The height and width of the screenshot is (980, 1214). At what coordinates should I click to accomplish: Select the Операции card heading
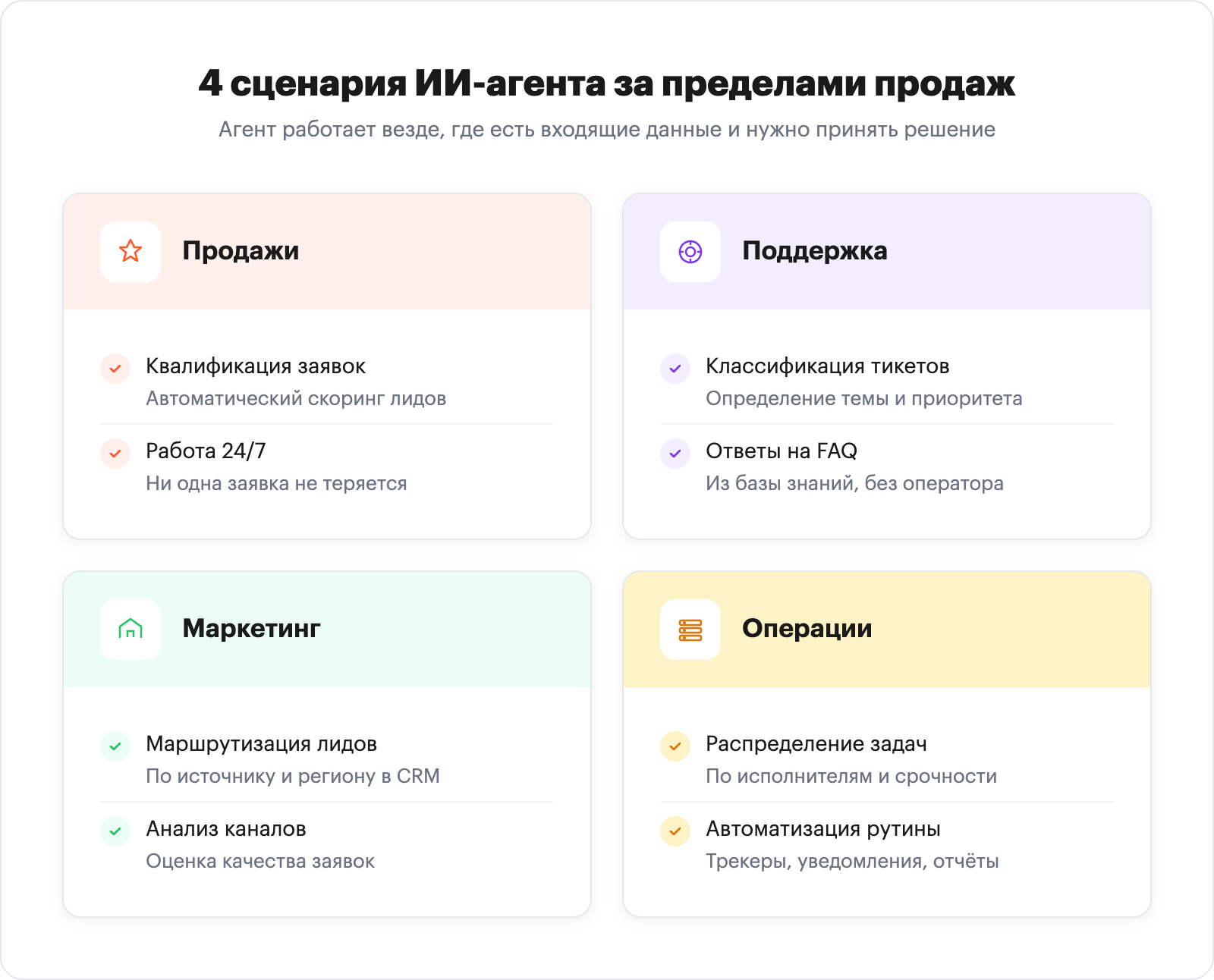coord(807,629)
